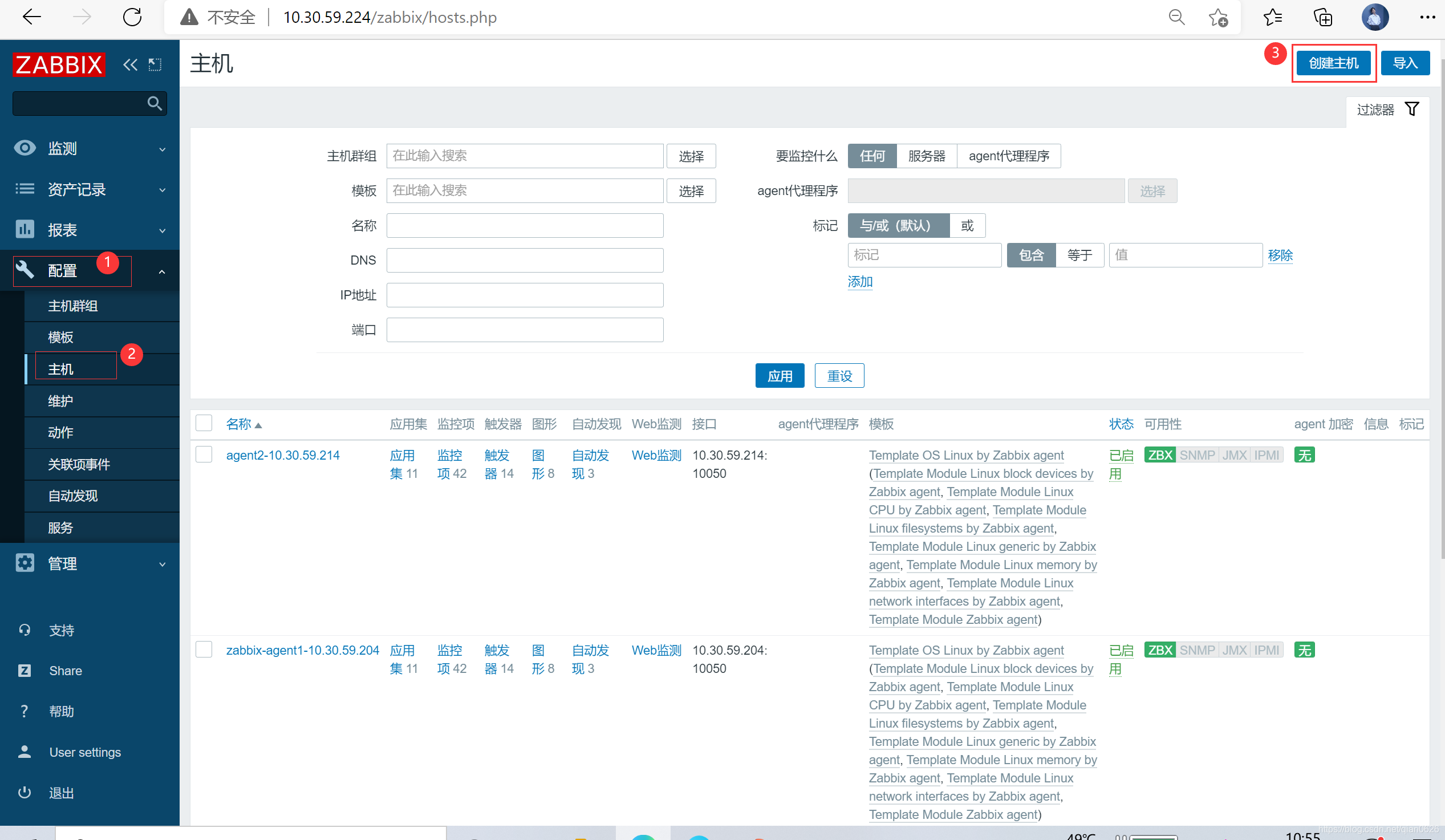Collapse sidebar with double-chevron icon
This screenshot has height=840, width=1445.
130,64
